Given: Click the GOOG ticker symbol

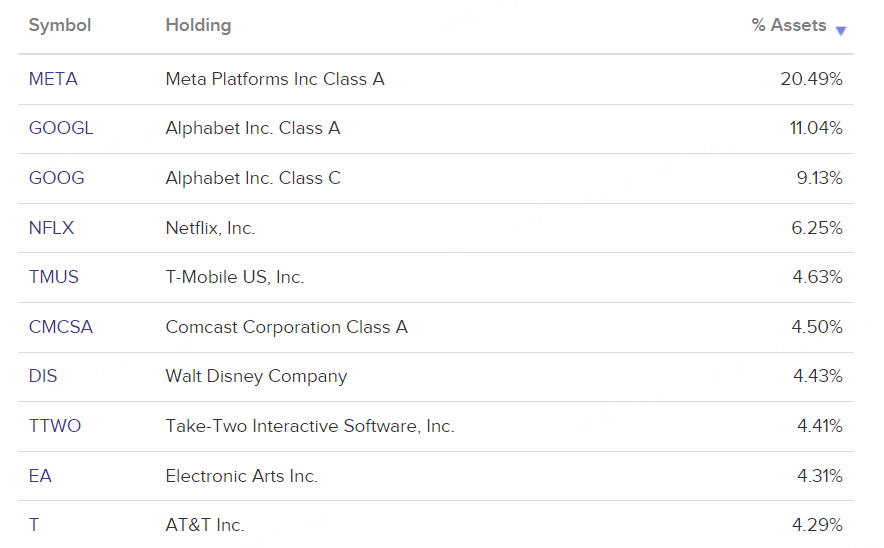Looking at the screenshot, I should point(57,178).
